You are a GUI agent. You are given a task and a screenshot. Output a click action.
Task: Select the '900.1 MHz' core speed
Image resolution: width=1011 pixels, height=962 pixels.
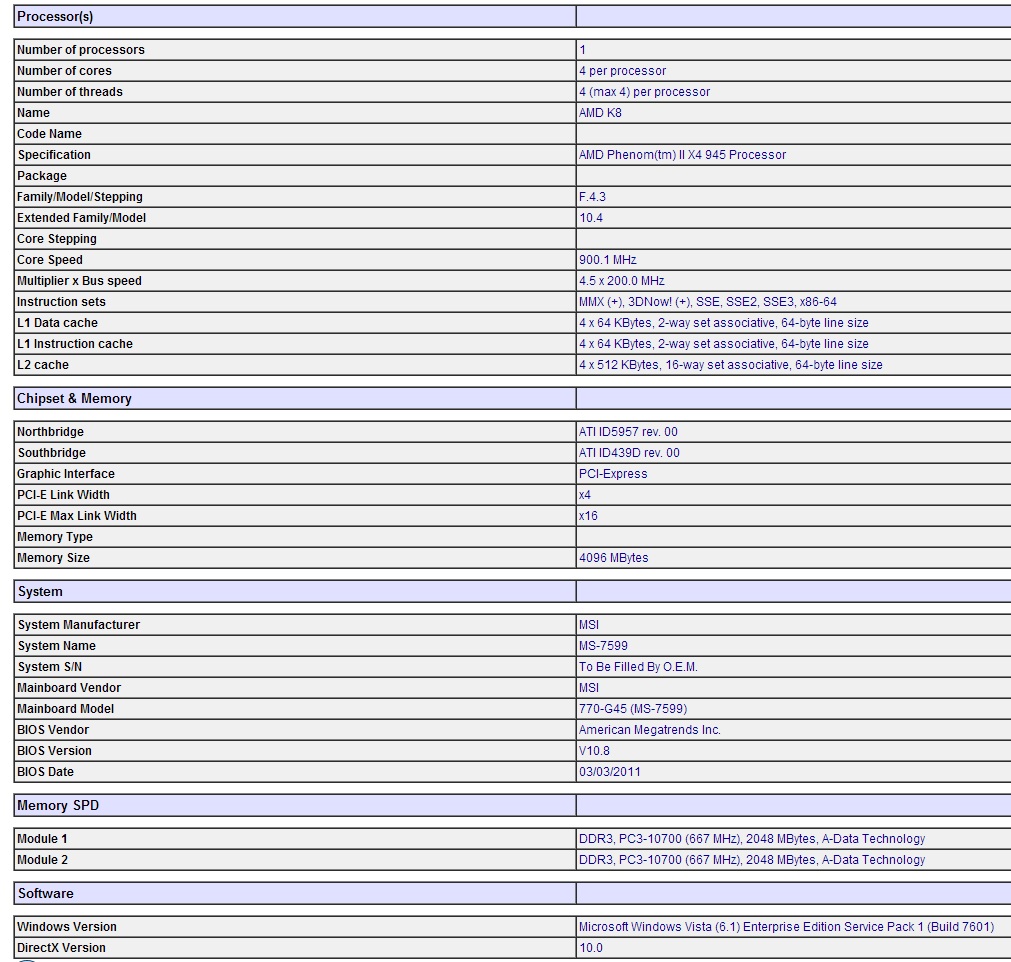pos(607,260)
